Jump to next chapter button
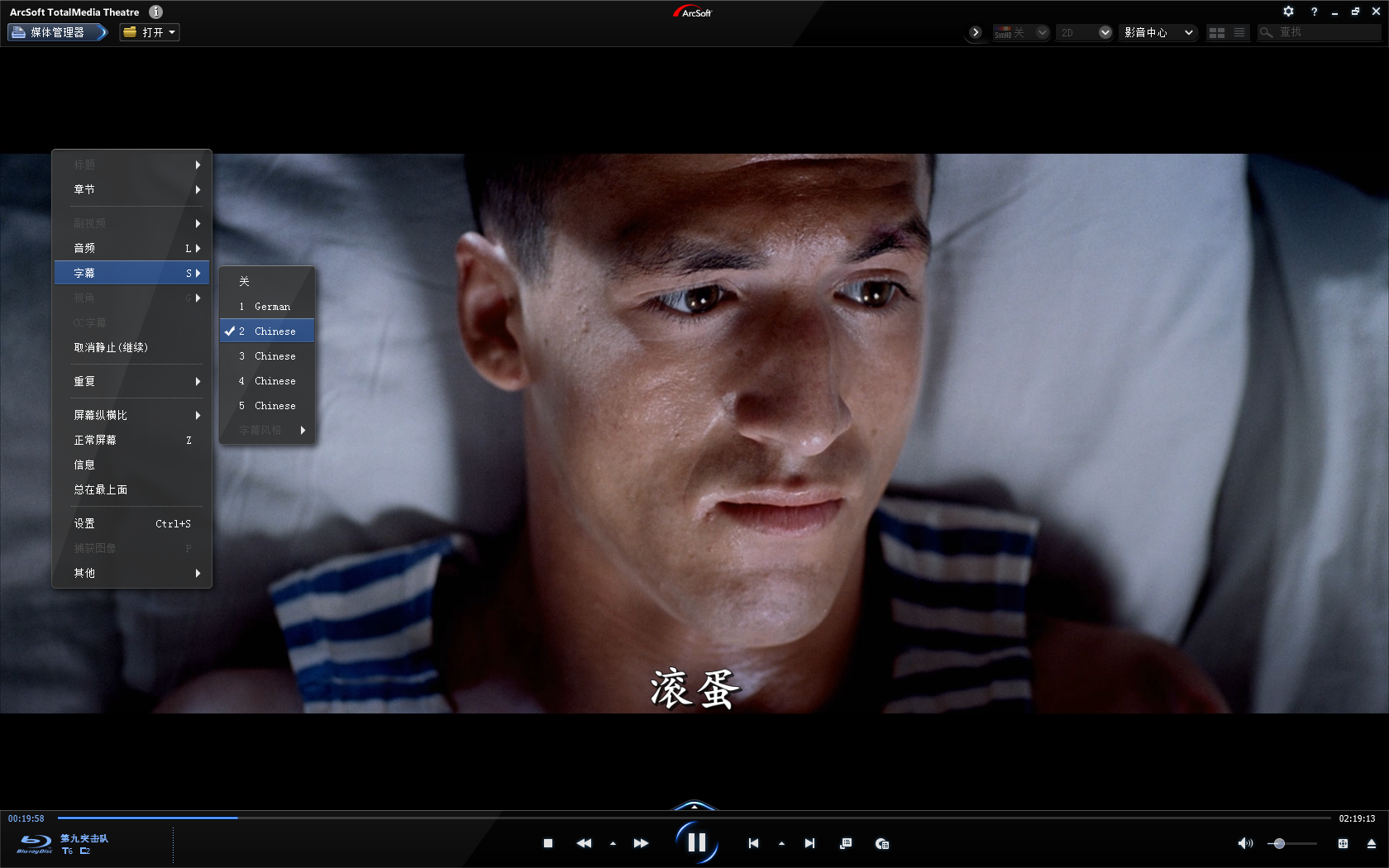 809,843
